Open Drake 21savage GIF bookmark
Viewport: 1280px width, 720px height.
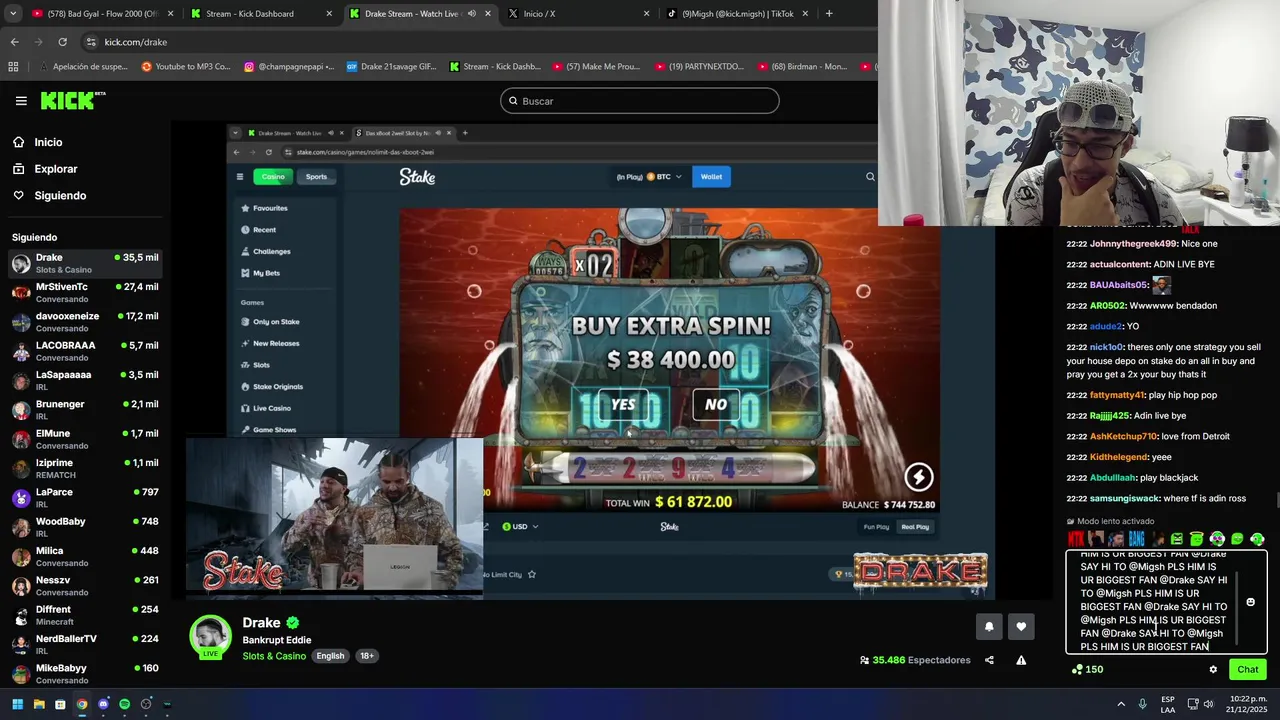[x=391, y=67]
